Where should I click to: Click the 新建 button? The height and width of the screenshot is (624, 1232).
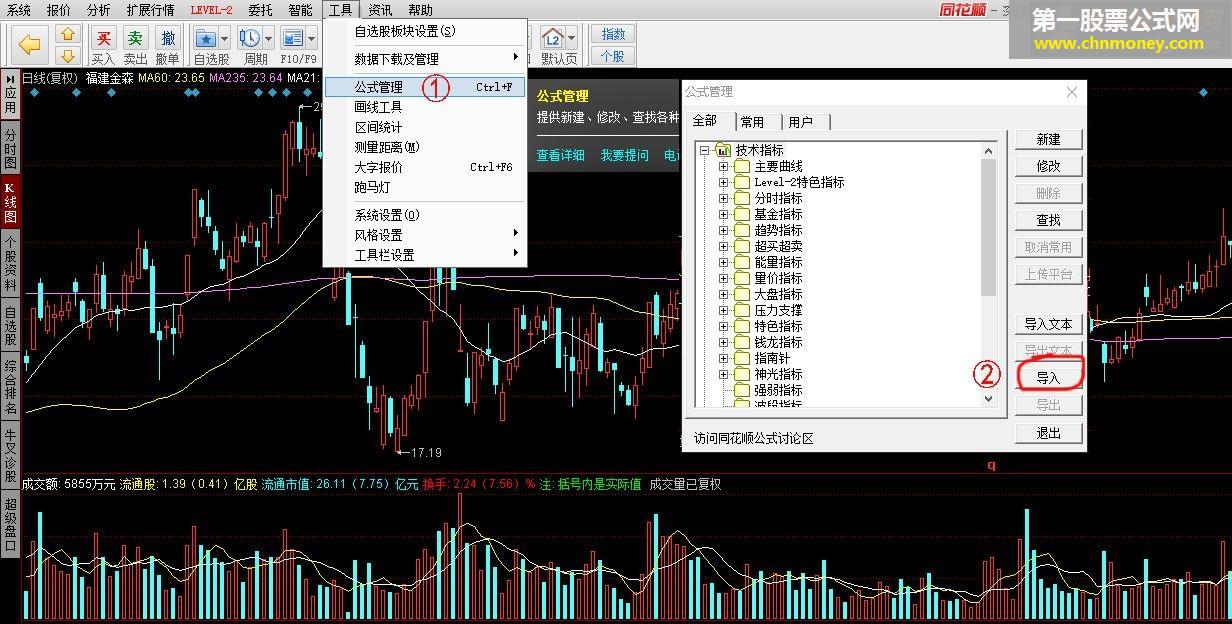(1048, 139)
